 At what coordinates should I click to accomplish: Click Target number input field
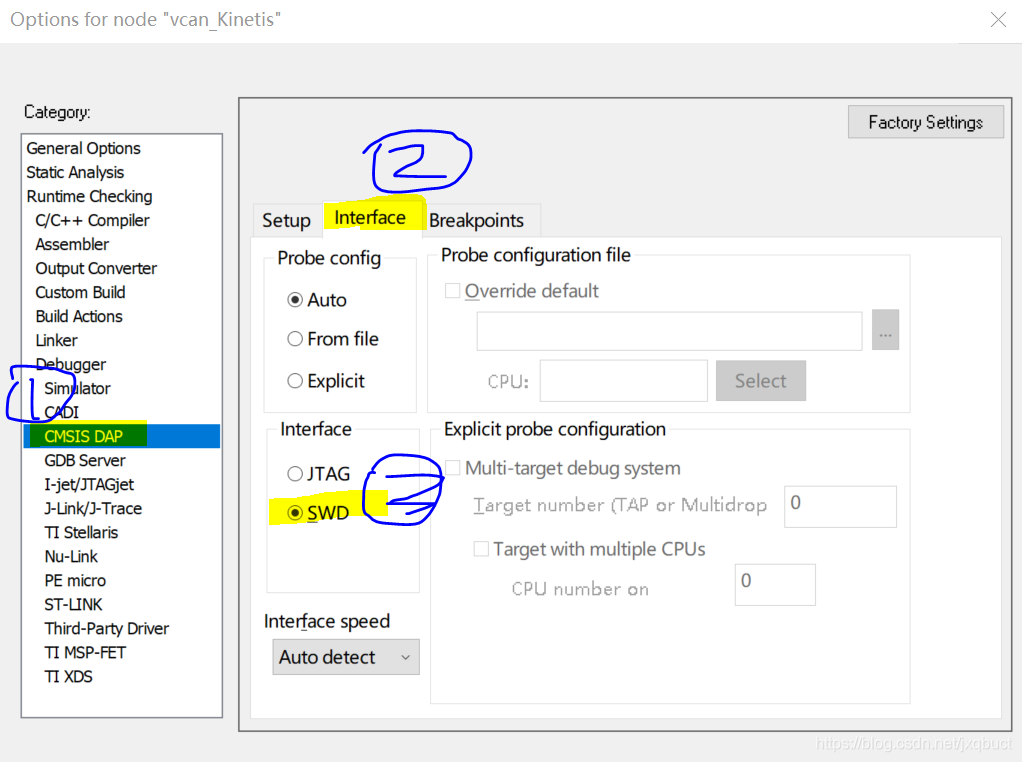click(x=840, y=506)
